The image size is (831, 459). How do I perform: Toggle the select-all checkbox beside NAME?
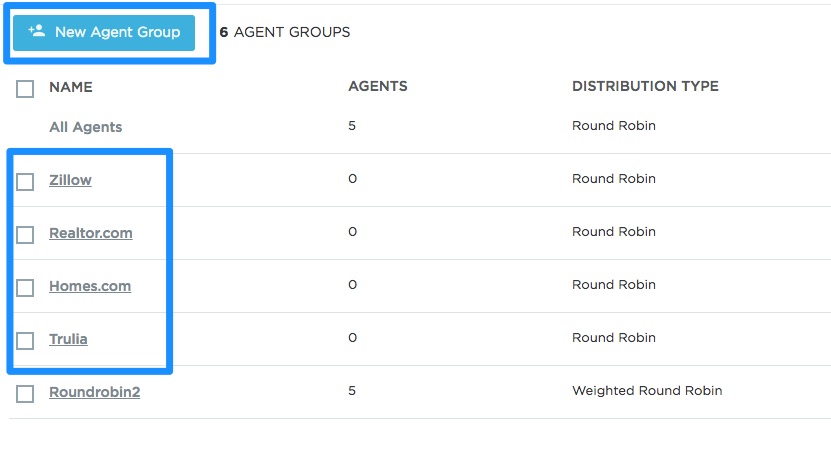pos(25,89)
